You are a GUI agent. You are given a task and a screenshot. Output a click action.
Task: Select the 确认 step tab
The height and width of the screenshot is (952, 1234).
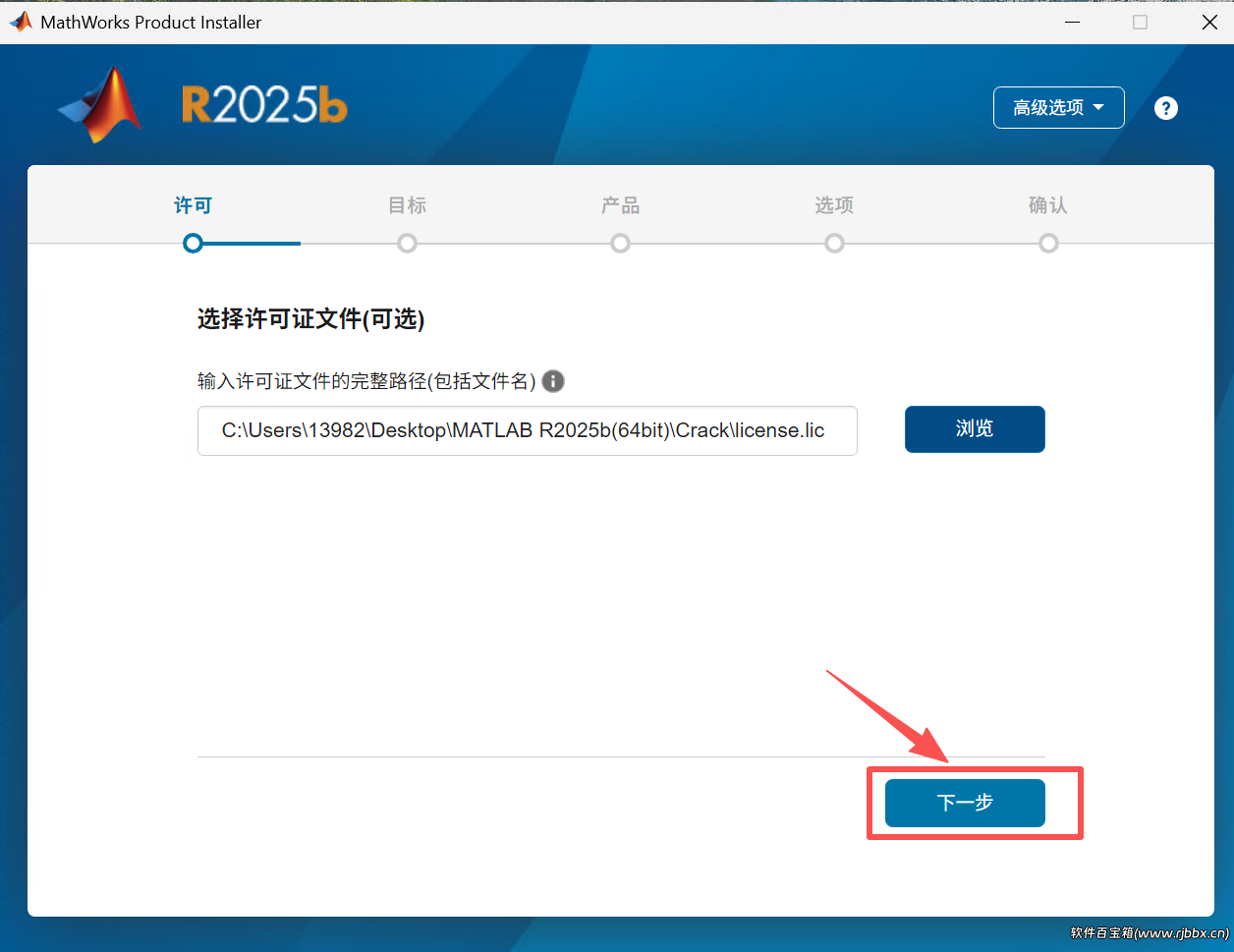1048,205
